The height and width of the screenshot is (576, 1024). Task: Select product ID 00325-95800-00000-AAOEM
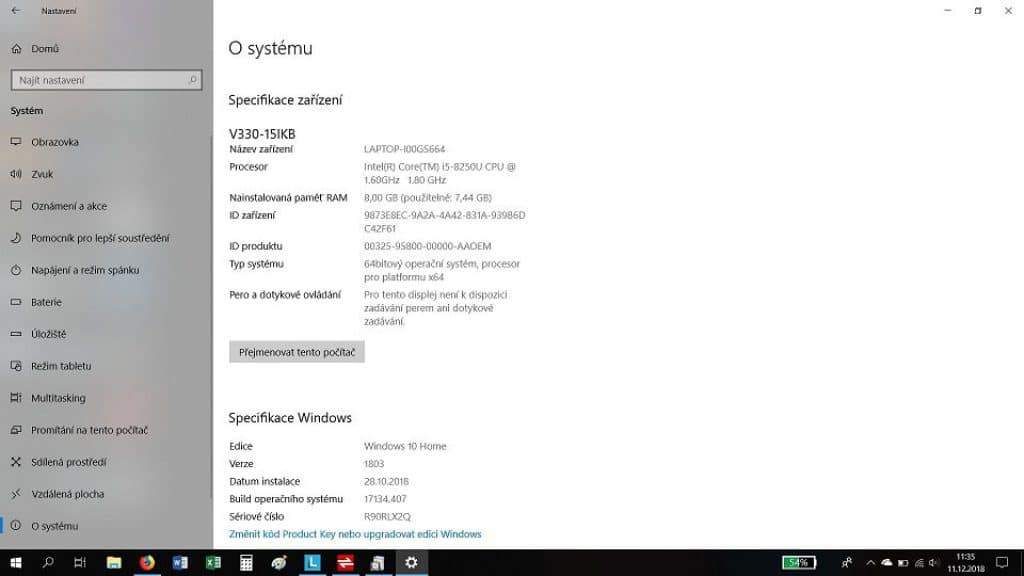coord(428,246)
